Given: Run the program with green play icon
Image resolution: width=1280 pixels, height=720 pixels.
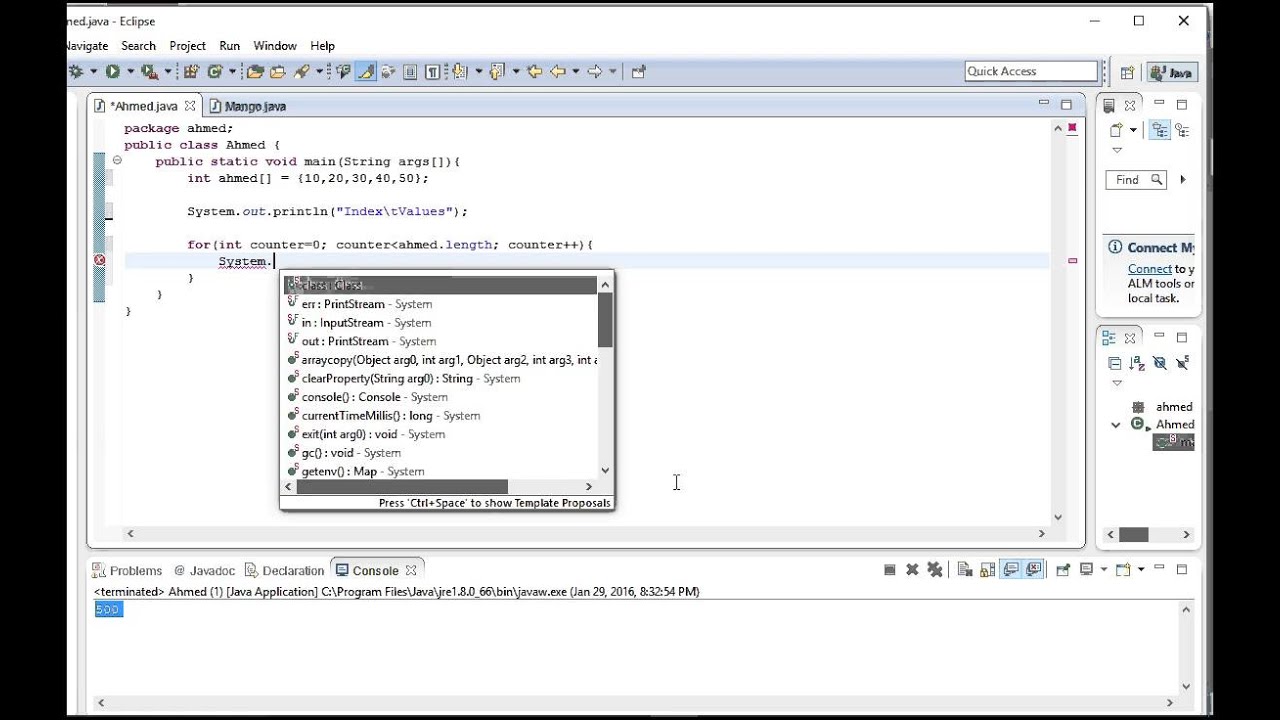Looking at the screenshot, I should 113,72.
